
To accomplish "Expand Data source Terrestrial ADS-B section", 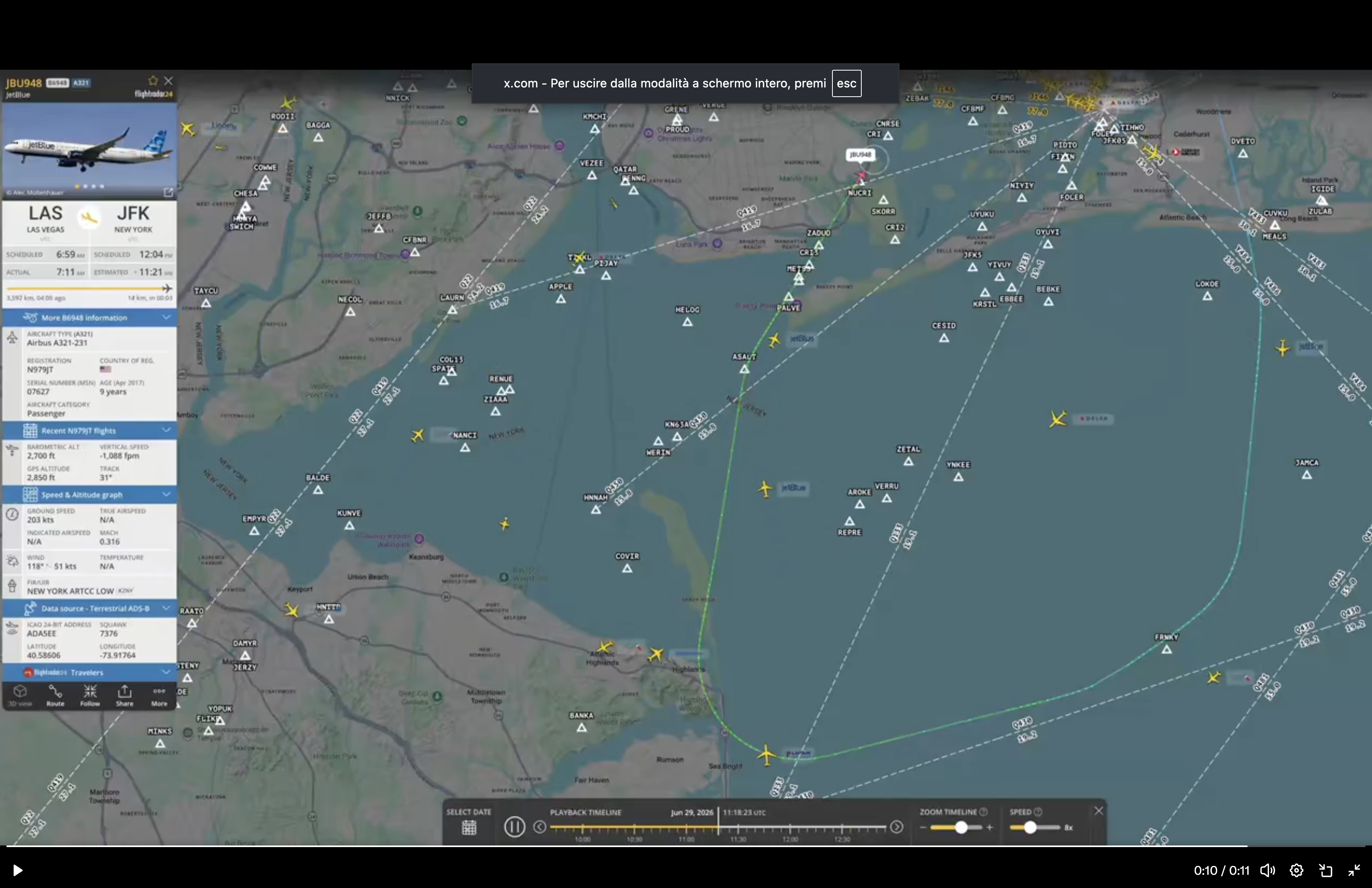I will [x=89, y=608].
